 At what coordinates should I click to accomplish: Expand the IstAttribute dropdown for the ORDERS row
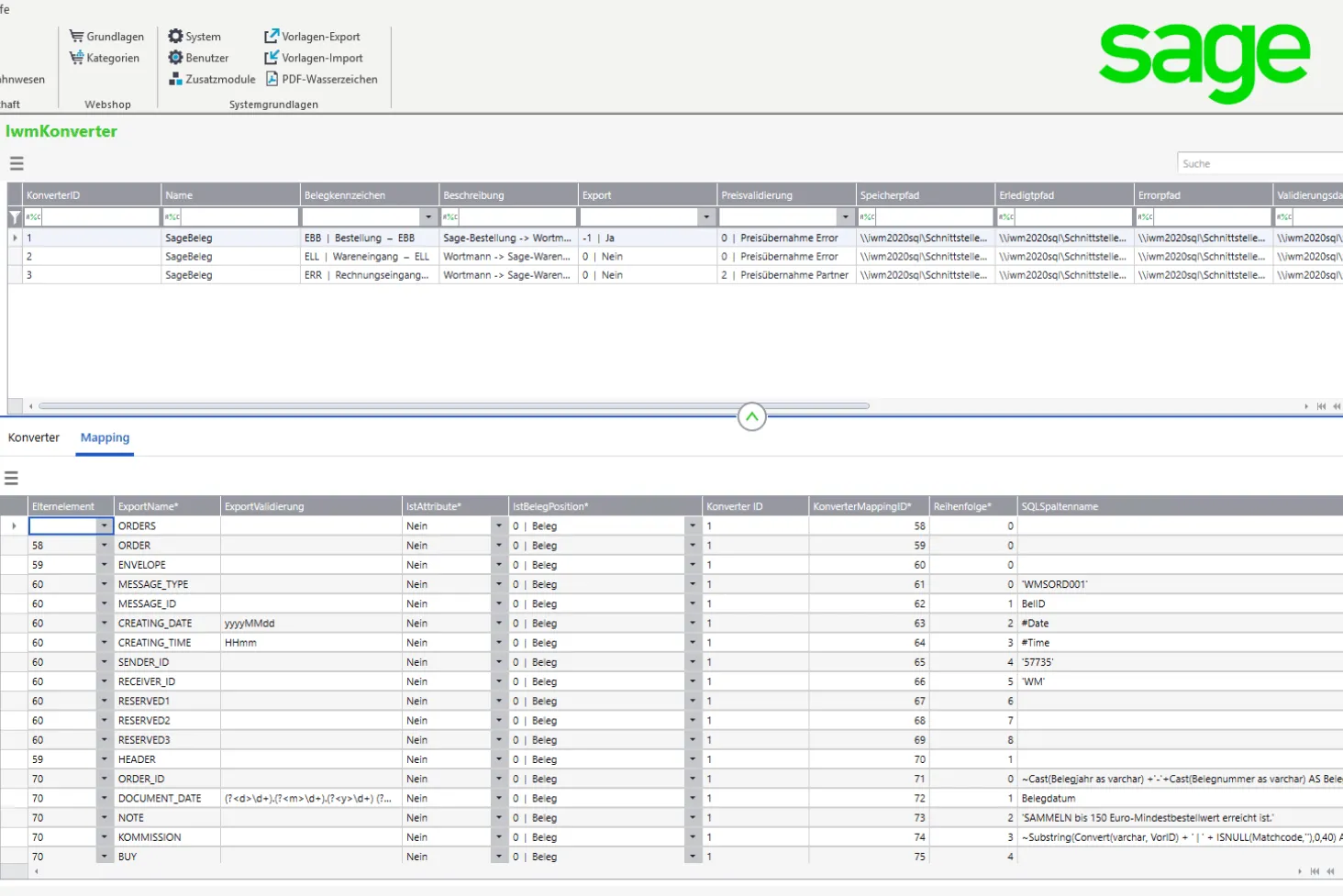click(x=498, y=526)
